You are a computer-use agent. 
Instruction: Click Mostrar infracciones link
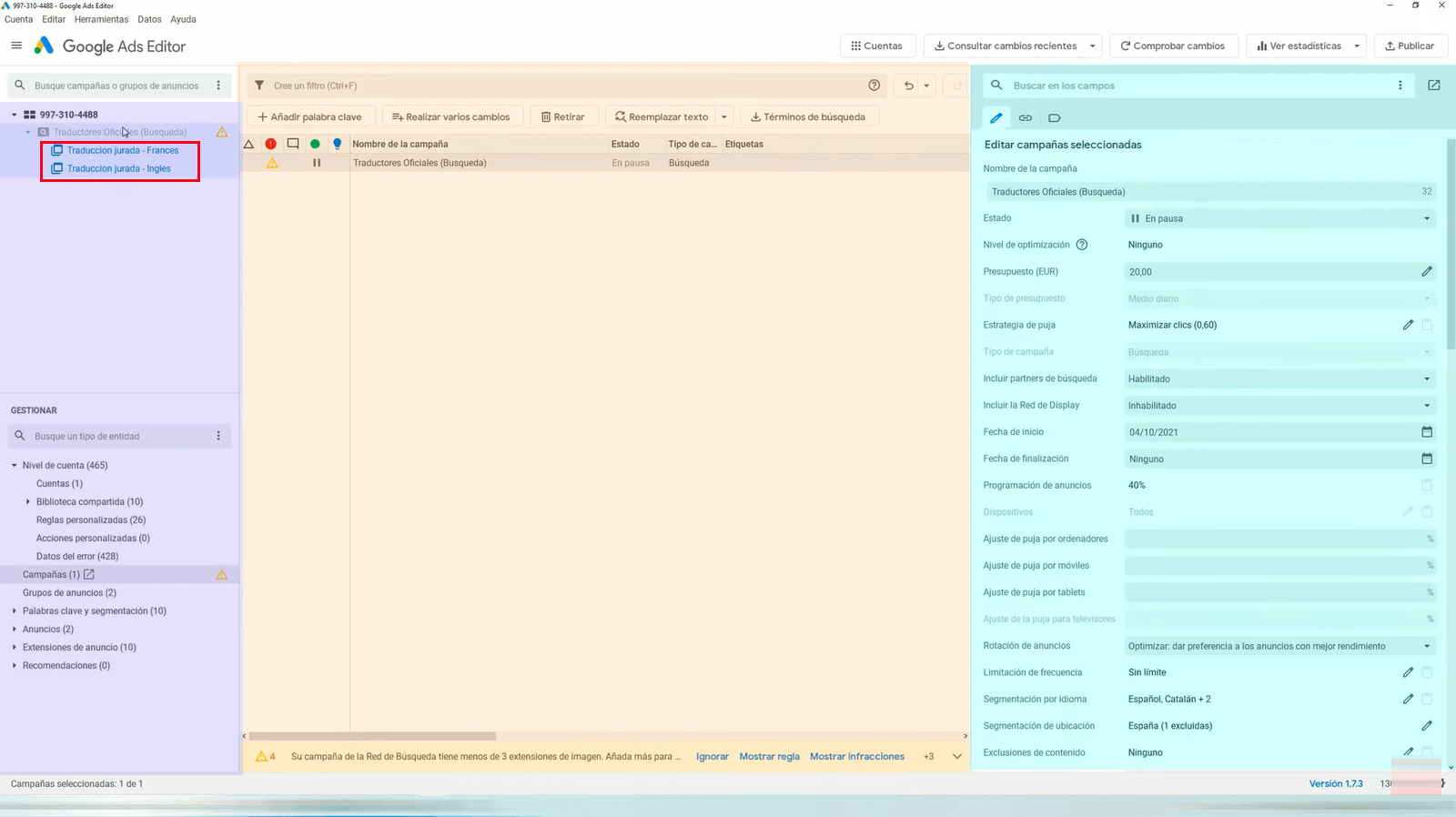coord(857,756)
